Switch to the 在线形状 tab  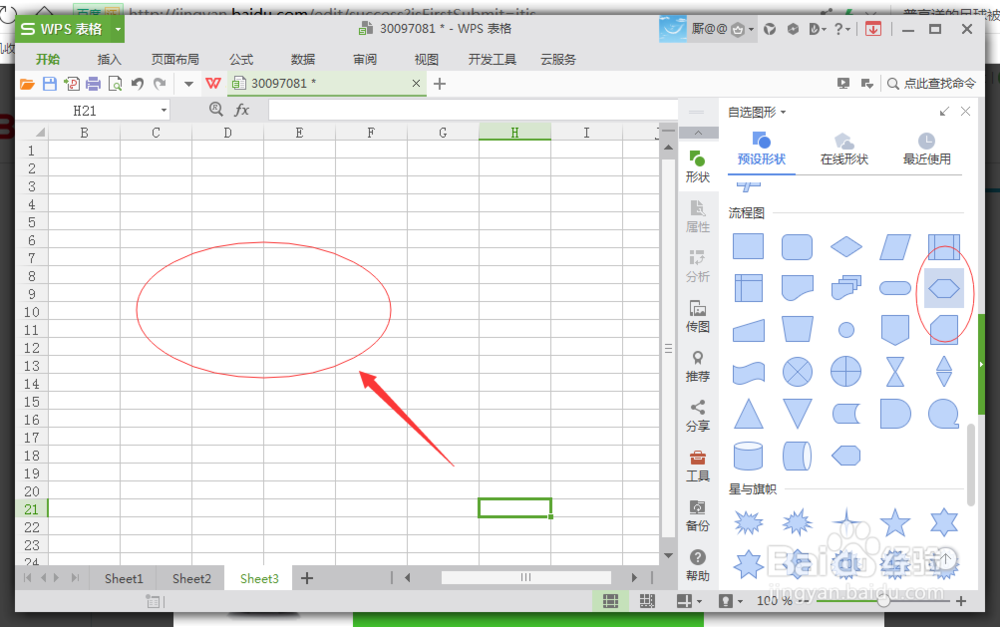(x=844, y=150)
